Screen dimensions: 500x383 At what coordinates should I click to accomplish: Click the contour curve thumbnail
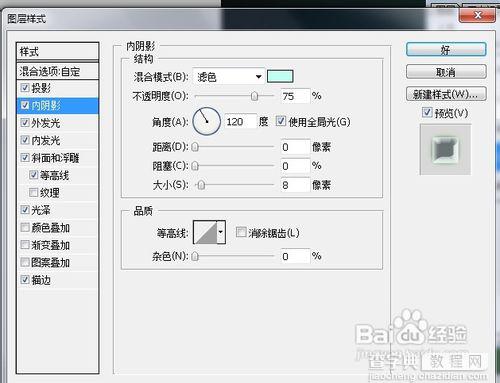[x=206, y=232]
